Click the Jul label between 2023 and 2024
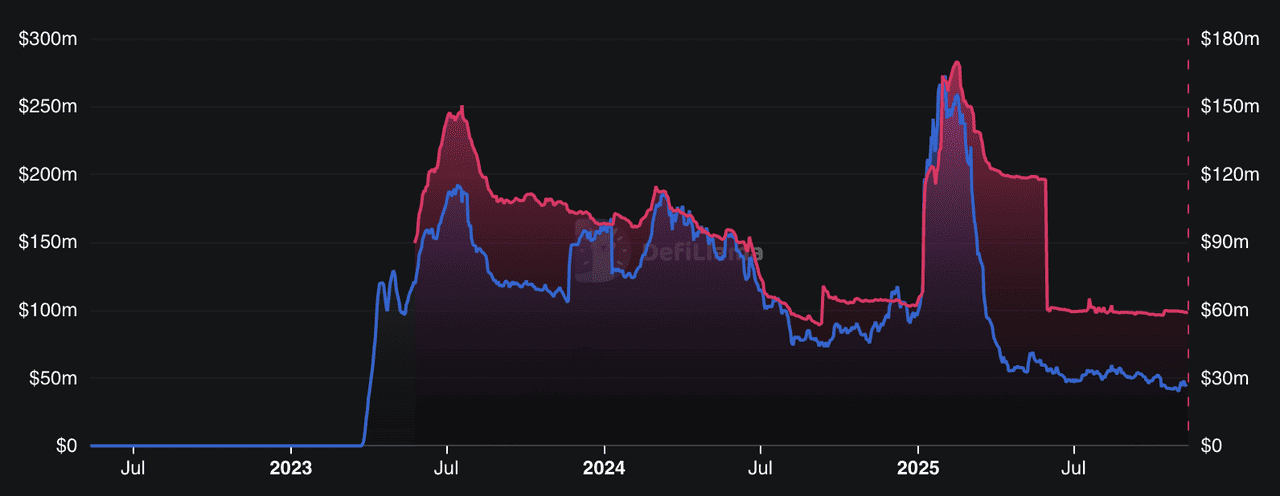Image resolution: width=1280 pixels, height=496 pixels. pos(447,467)
